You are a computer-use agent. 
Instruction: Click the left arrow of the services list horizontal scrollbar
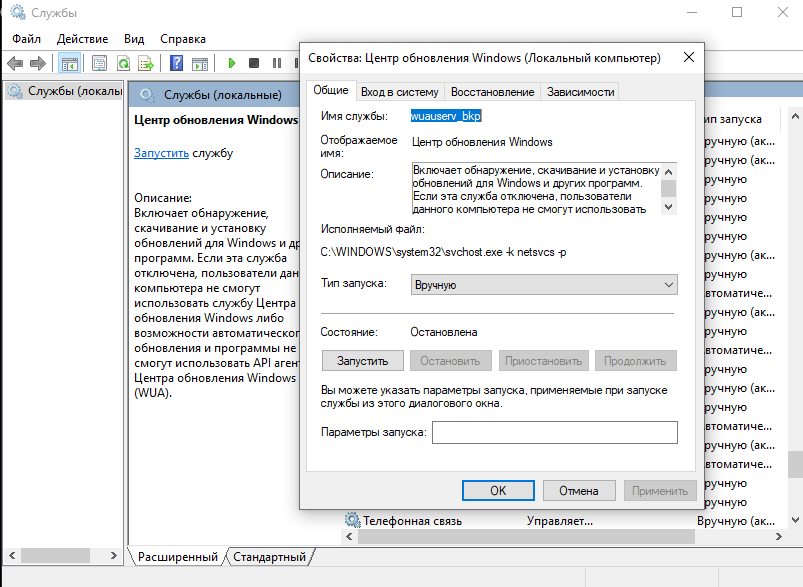coord(349,537)
